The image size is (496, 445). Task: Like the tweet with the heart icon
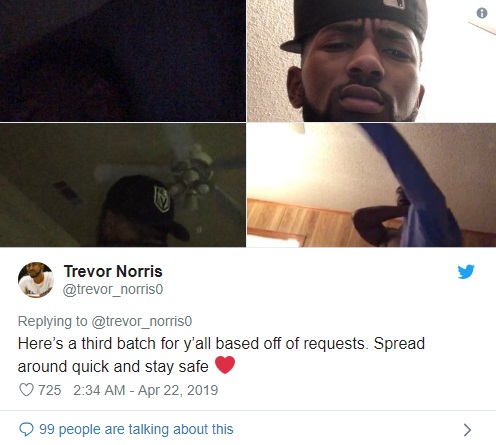coord(26,390)
